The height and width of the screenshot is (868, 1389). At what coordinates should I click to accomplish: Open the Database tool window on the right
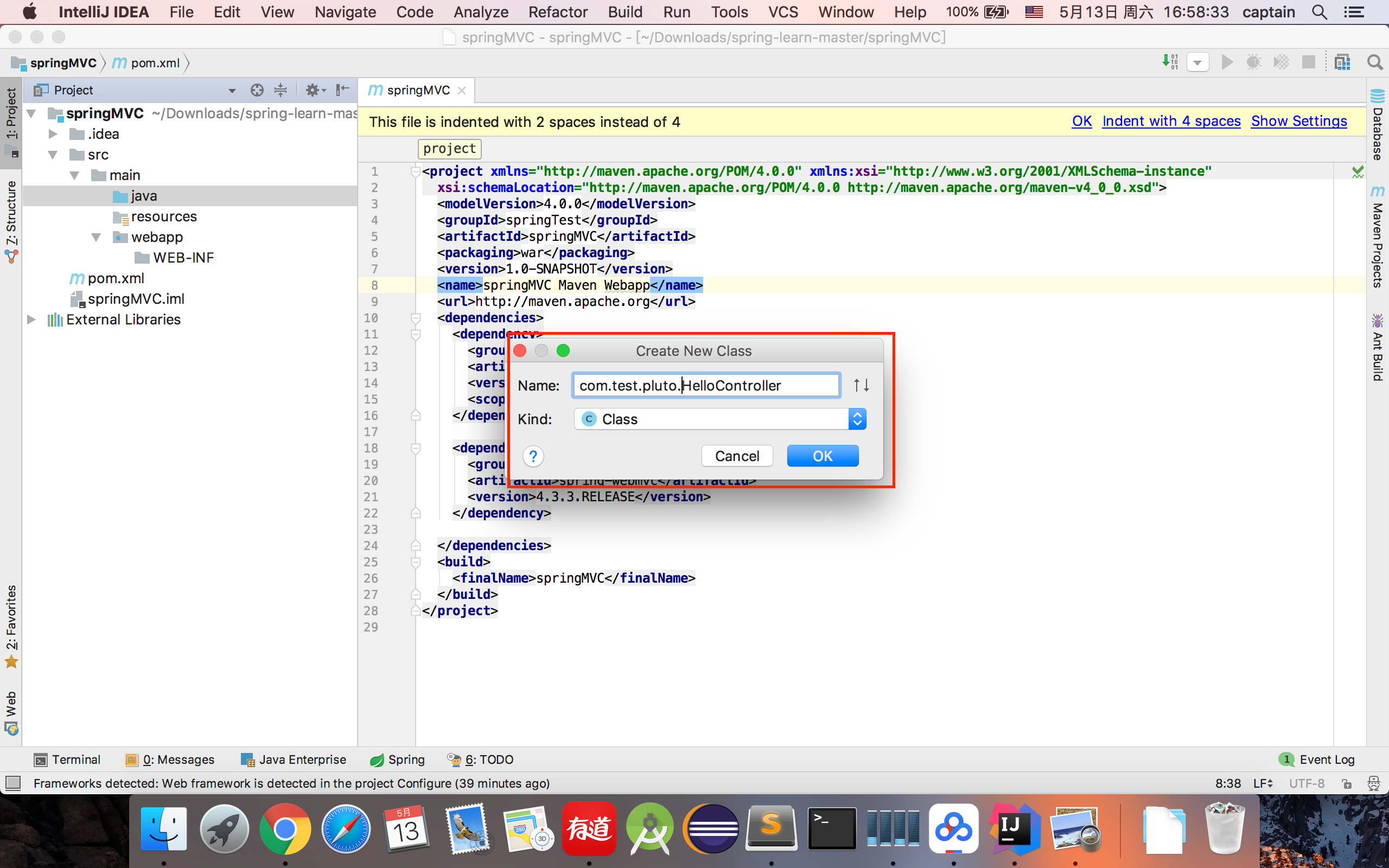point(1377,133)
